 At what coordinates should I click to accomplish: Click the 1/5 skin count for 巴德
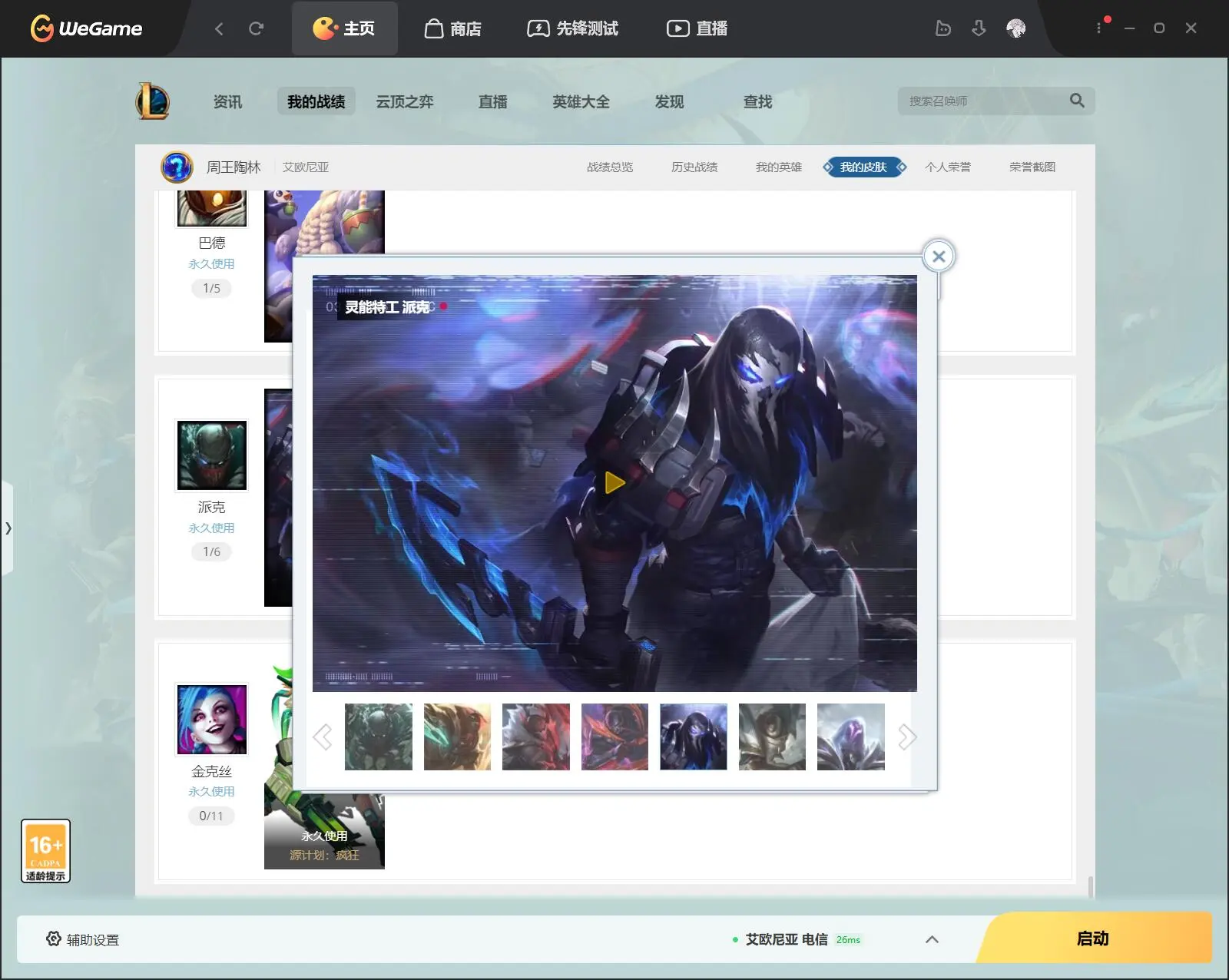tap(211, 288)
